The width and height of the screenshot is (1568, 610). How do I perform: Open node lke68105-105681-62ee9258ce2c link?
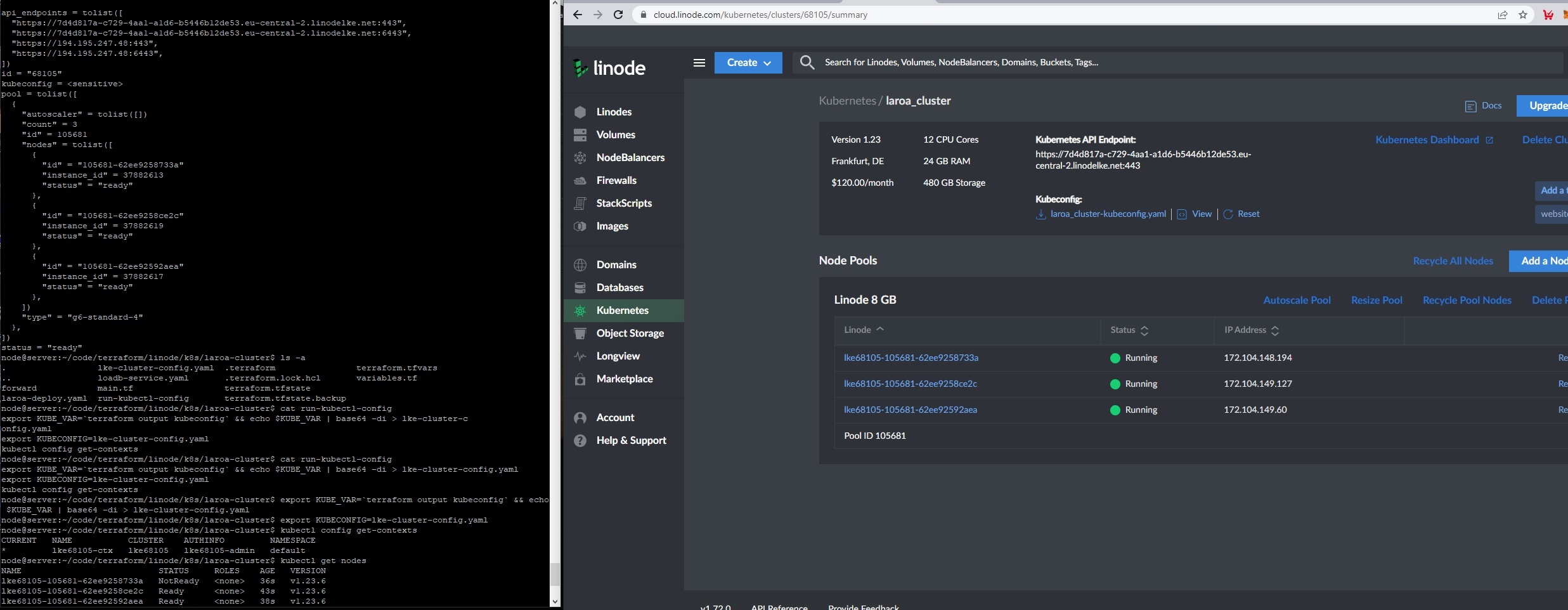910,384
